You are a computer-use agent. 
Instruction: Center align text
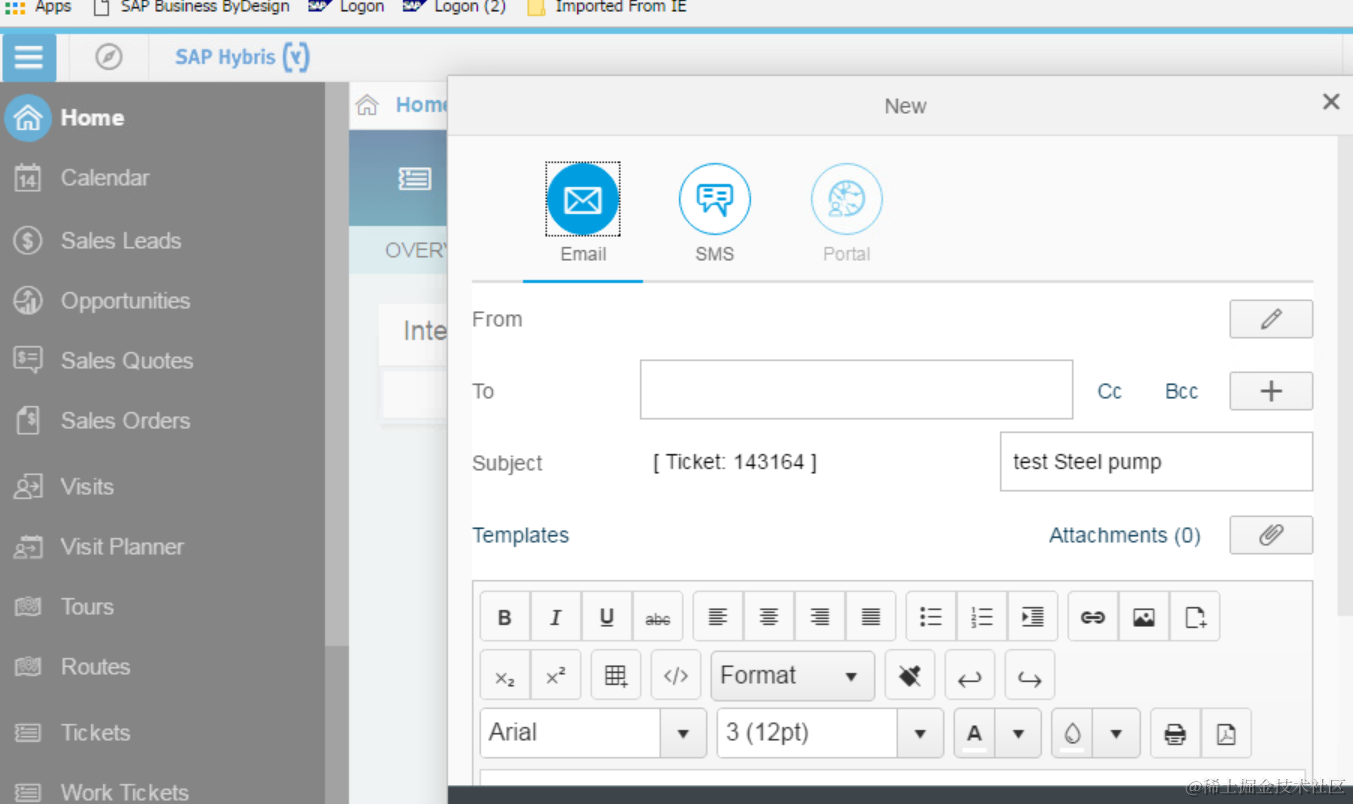point(769,617)
